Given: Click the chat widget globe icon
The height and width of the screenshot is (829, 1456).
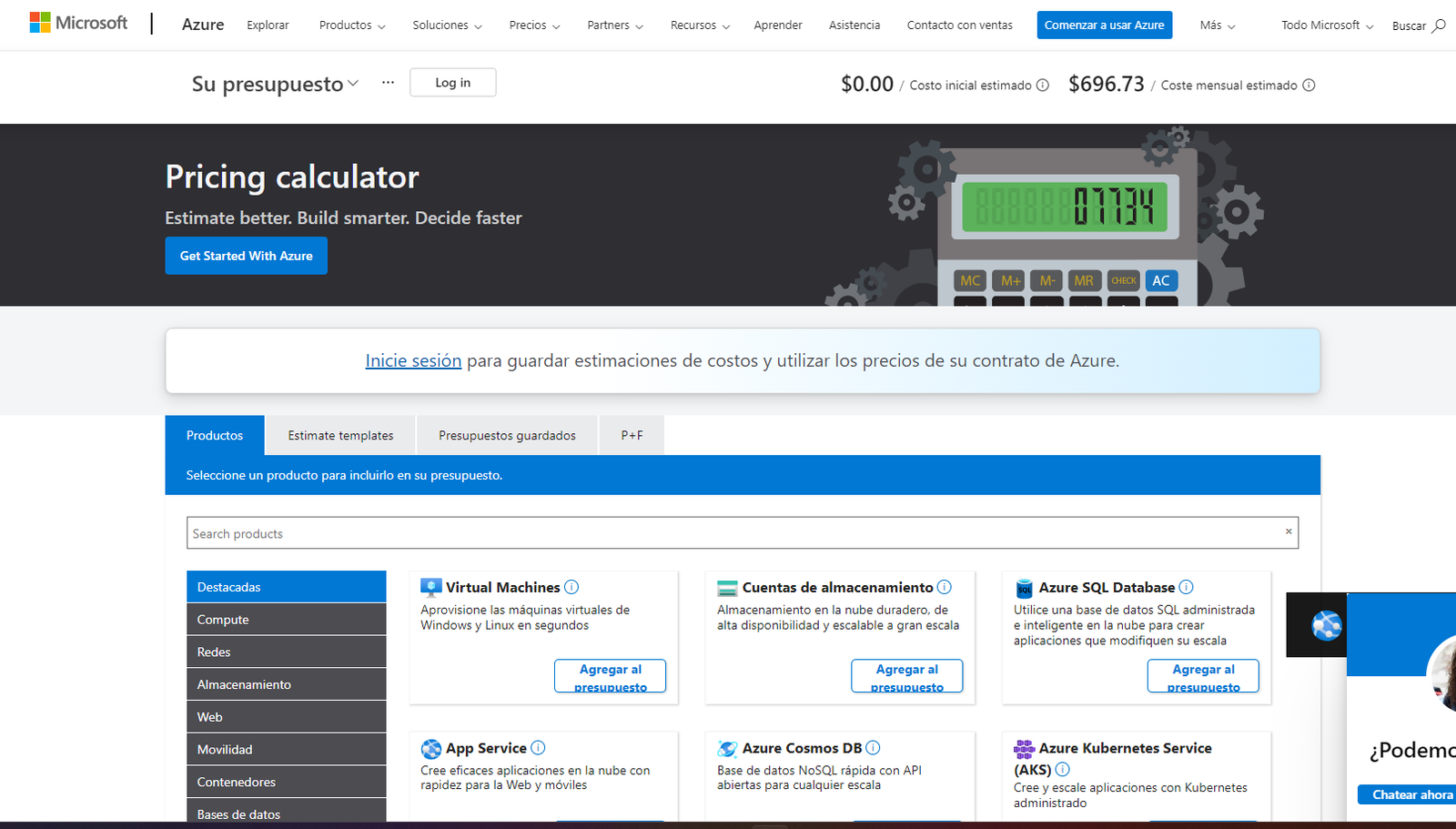Looking at the screenshot, I should tap(1327, 625).
